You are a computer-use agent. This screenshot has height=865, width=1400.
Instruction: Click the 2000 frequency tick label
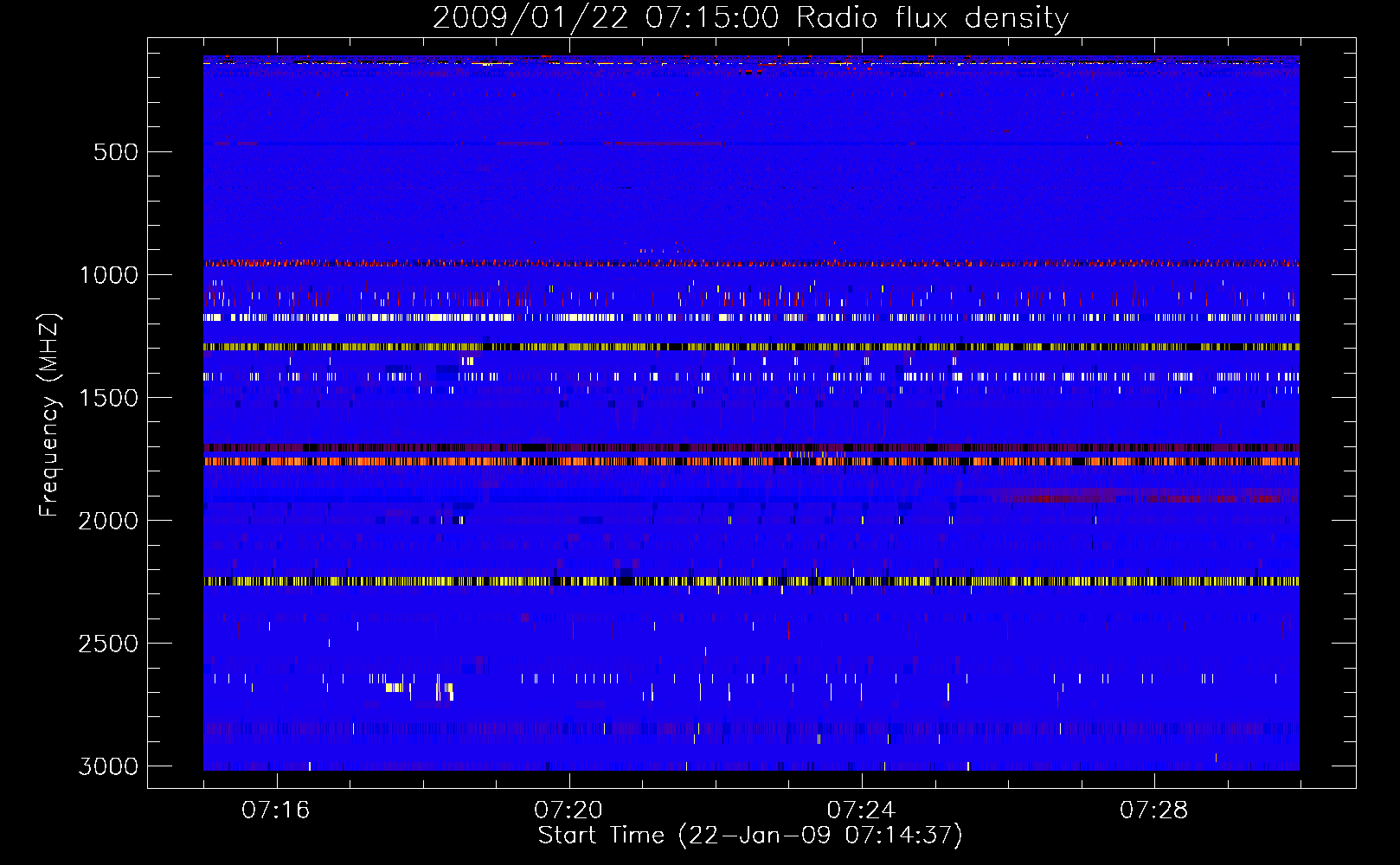108,521
